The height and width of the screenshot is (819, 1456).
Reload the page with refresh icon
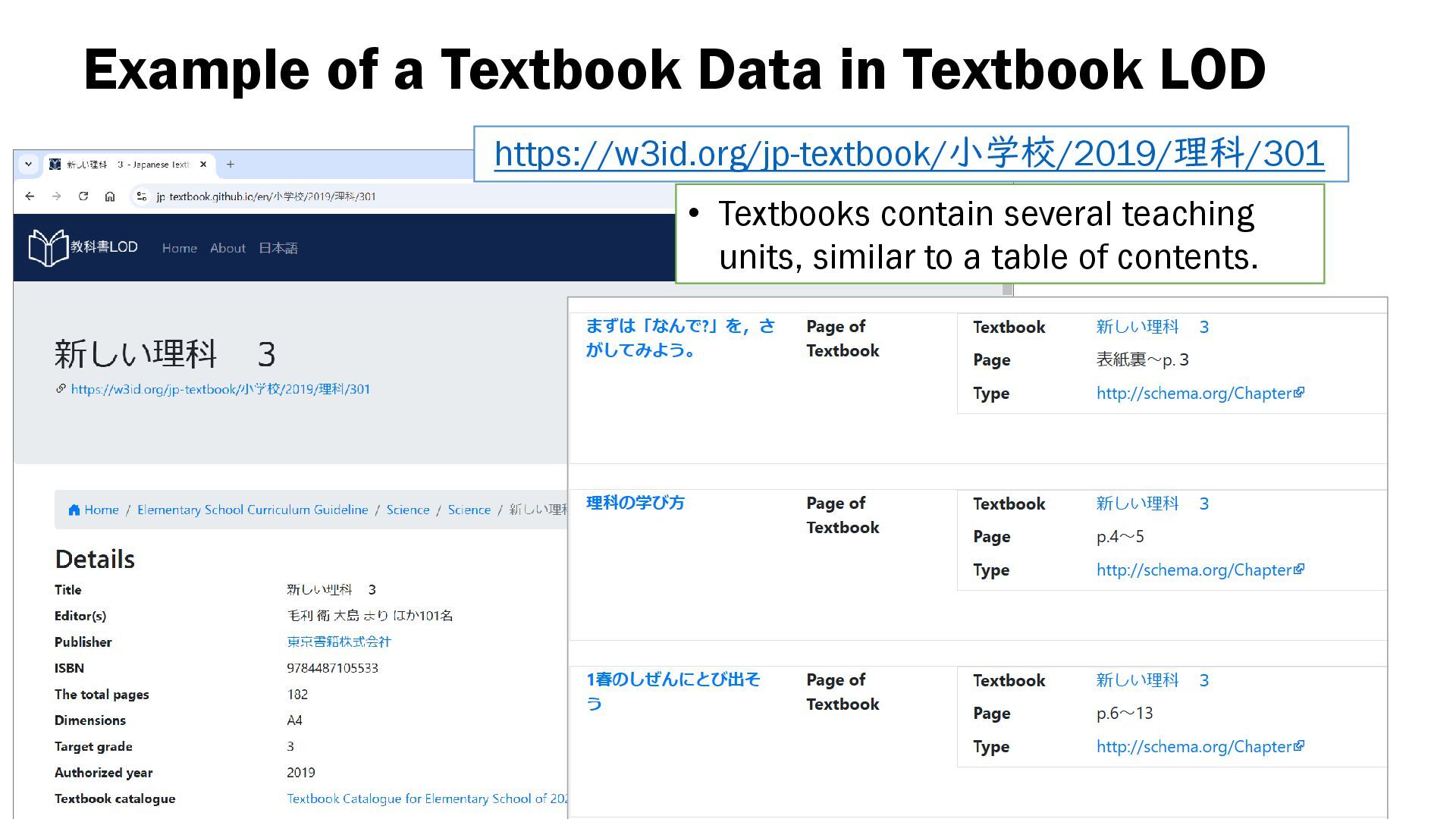(x=83, y=196)
